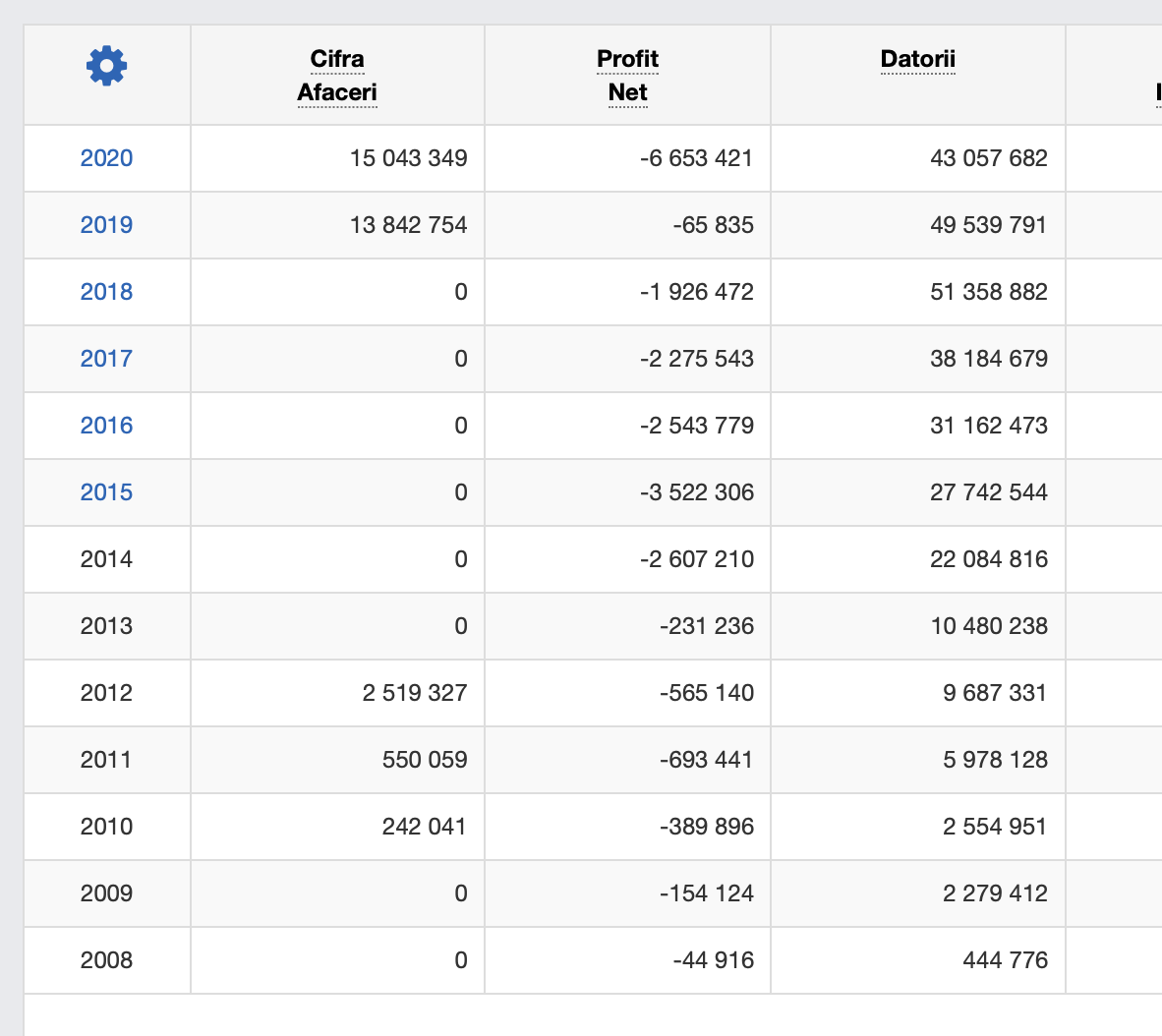Click the 2011 turnover value 550 059
The height and width of the screenshot is (1036, 1162).
[x=424, y=760]
